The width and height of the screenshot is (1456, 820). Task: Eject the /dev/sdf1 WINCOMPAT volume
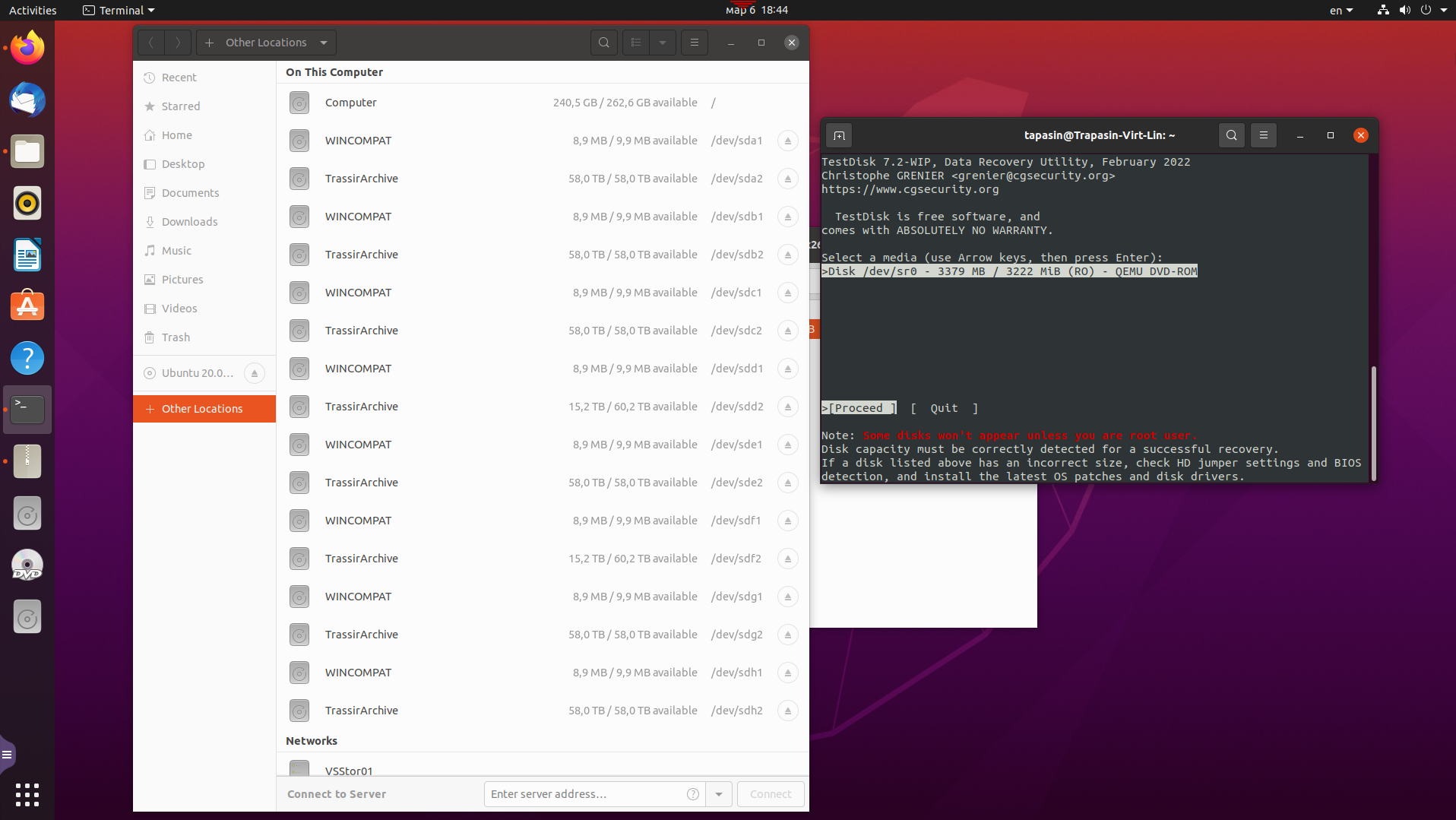[788, 521]
